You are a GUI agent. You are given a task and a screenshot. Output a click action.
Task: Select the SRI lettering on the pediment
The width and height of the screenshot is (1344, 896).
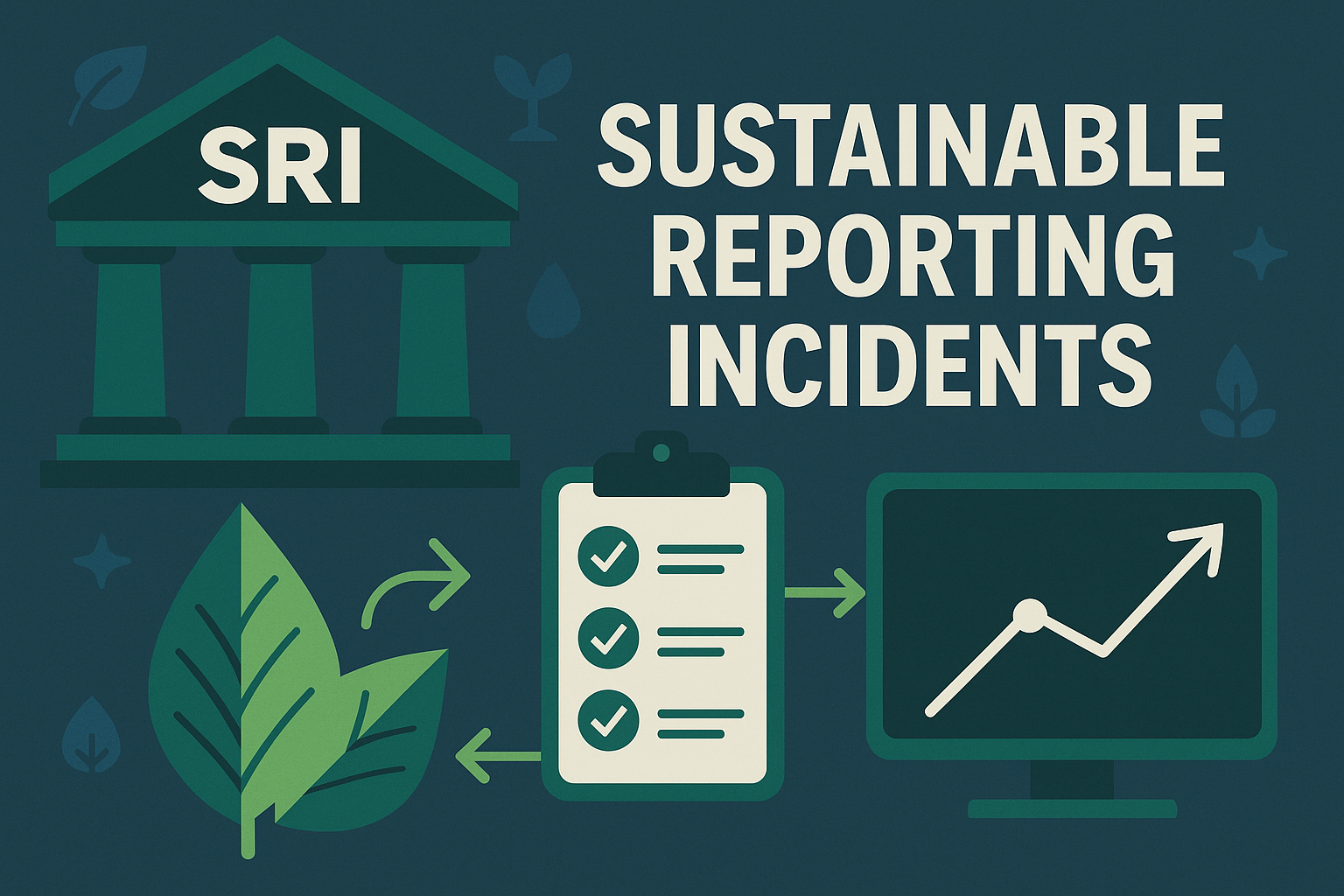(x=280, y=165)
